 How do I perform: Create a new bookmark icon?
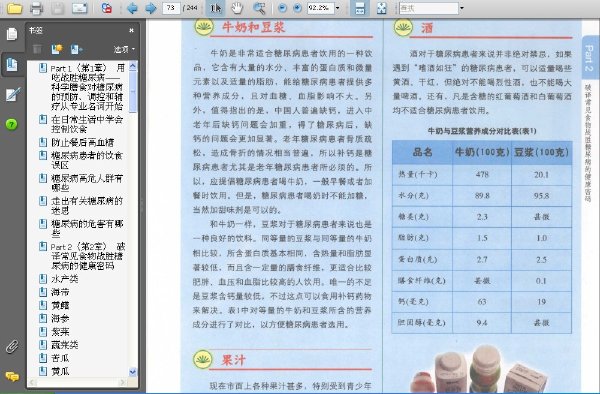(x=57, y=49)
